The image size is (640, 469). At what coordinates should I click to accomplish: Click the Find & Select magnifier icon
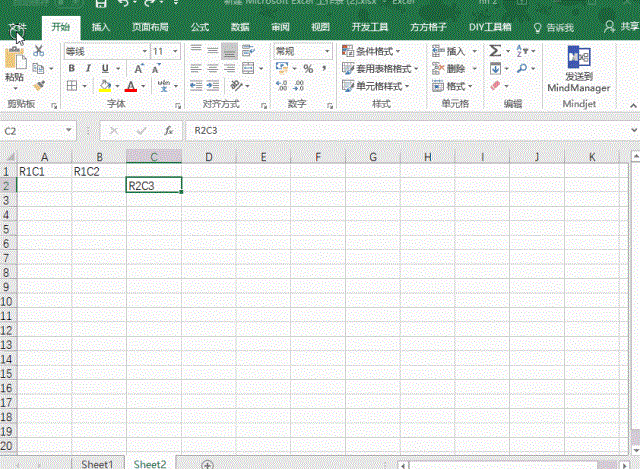point(522,69)
